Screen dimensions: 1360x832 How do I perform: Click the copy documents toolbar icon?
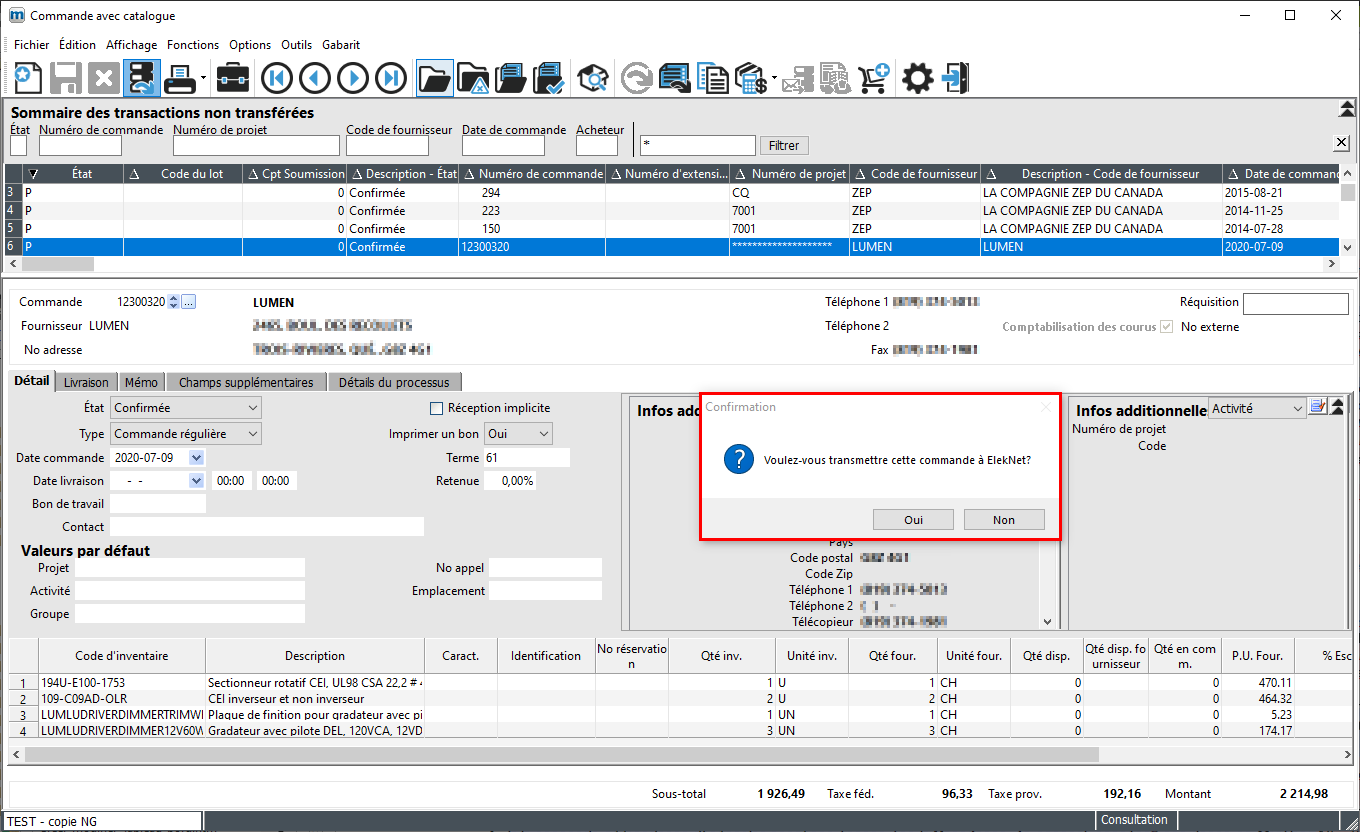pyautogui.click(x=713, y=77)
